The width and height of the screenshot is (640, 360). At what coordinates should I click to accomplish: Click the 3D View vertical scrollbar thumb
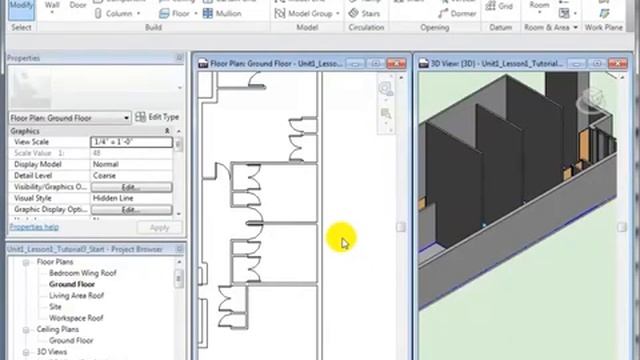coord(622,227)
